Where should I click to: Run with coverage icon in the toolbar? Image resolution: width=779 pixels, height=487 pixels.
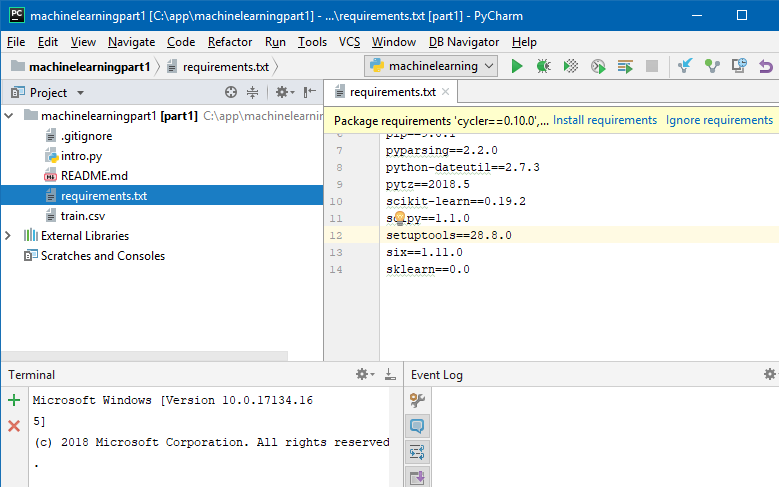tap(571, 66)
